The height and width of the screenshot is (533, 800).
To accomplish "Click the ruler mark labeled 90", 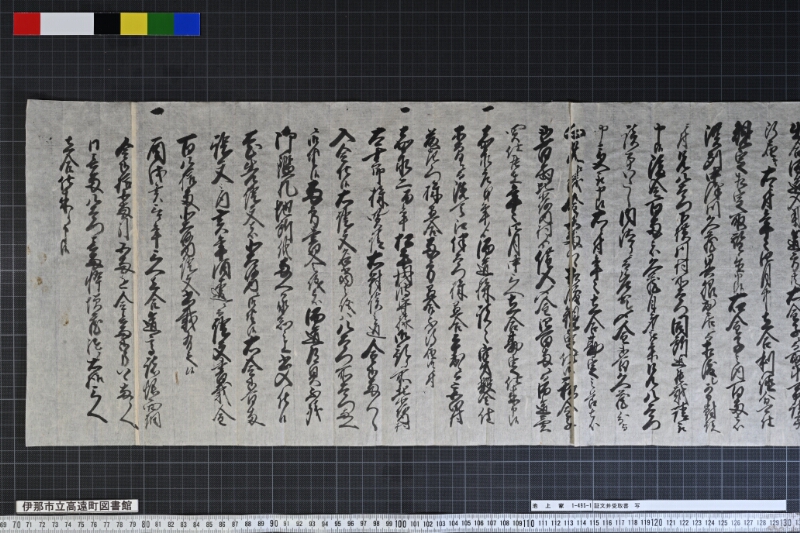I will click(274, 523).
